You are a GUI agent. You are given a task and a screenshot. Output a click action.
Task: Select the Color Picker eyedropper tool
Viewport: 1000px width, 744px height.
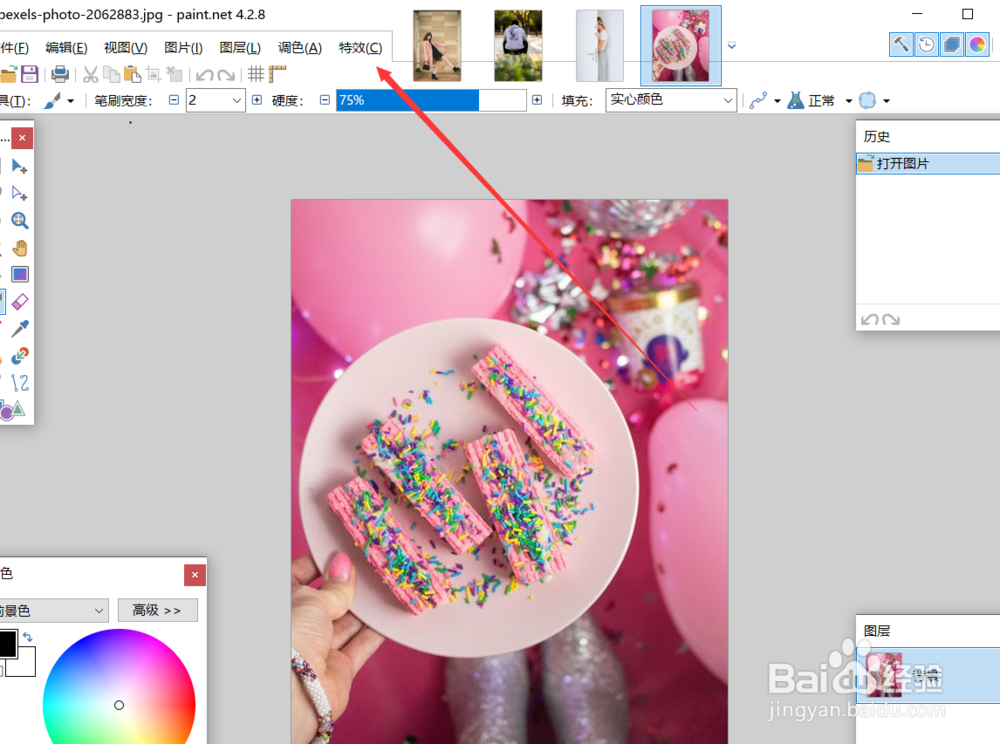[20, 328]
